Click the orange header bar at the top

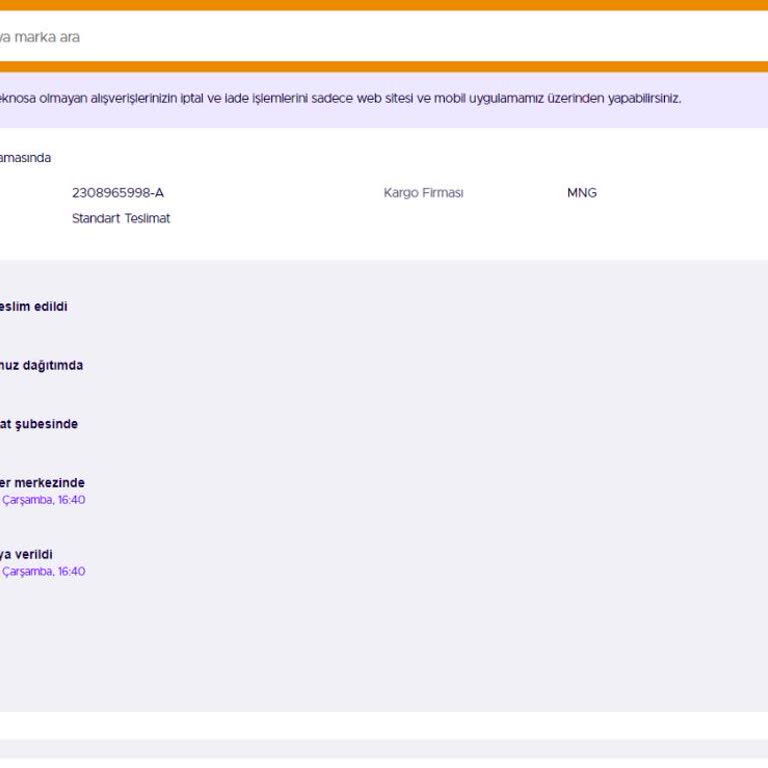coord(384,5)
